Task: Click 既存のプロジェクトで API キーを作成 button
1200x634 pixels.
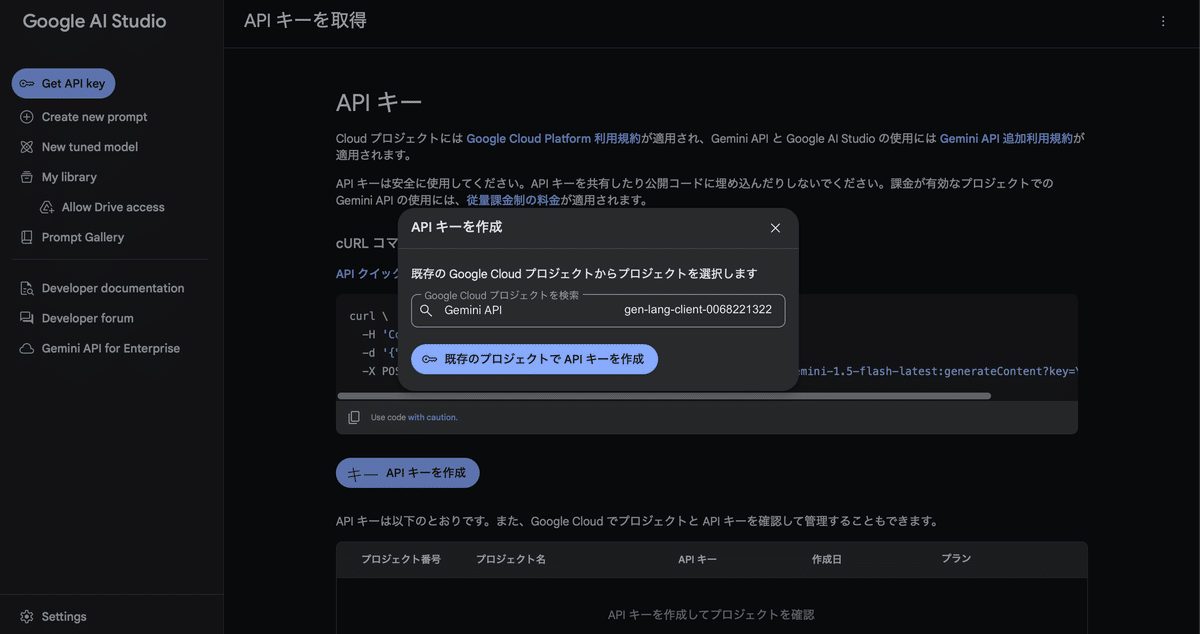Action: click(534, 359)
